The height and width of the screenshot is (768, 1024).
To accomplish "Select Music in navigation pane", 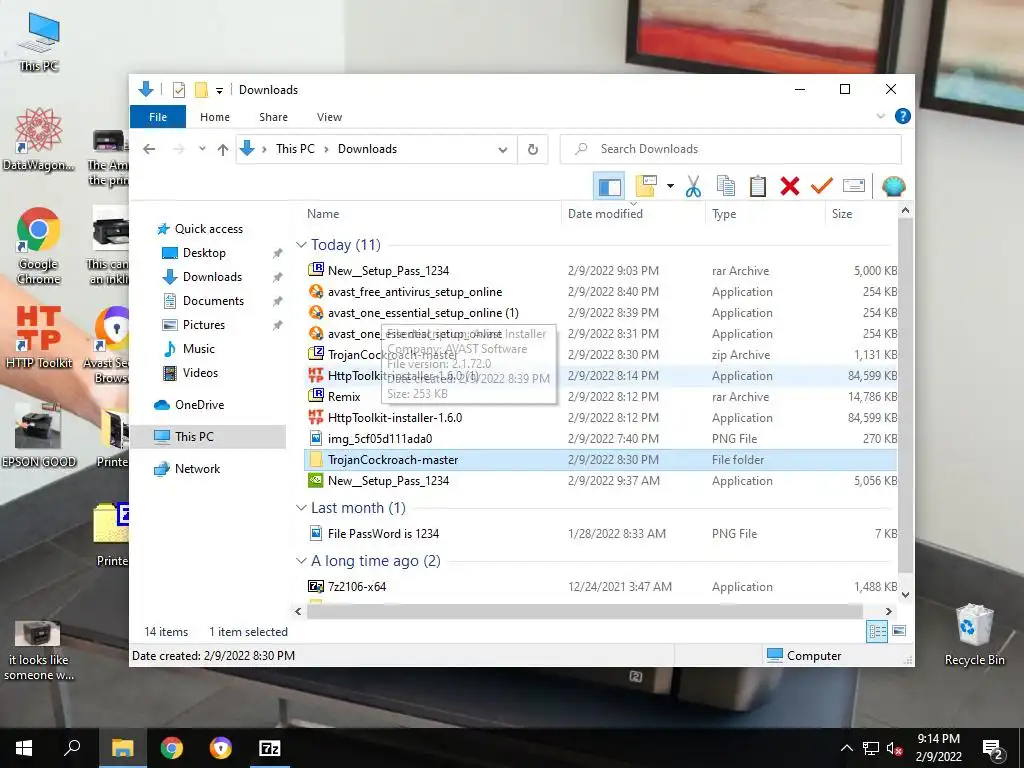I will pos(199,349).
